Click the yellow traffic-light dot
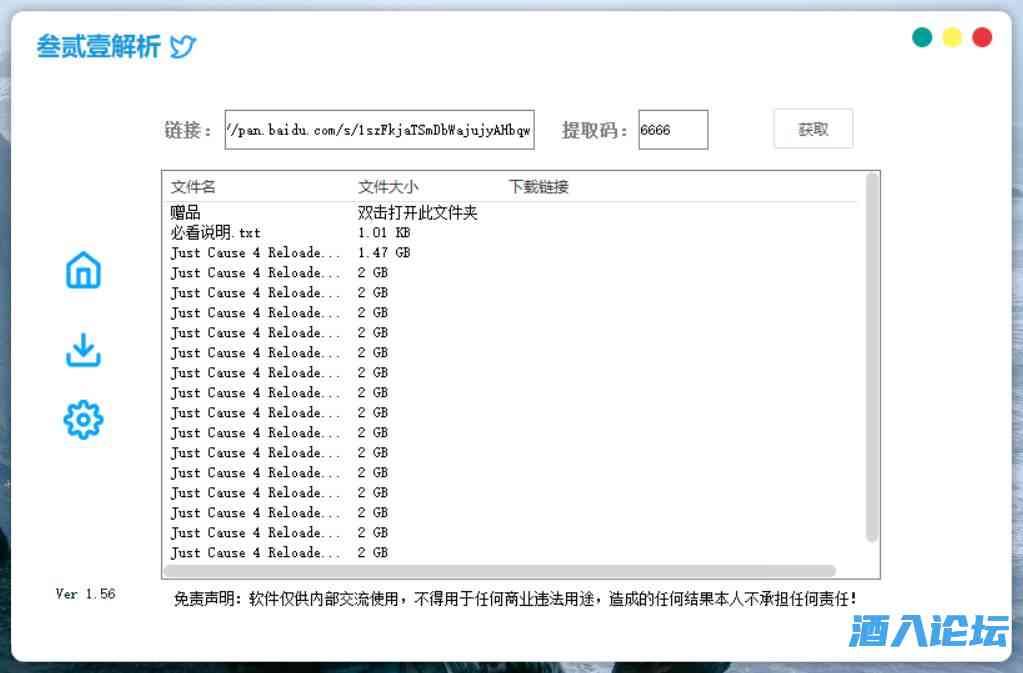This screenshot has width=1023, height=673. pos(951,35)
